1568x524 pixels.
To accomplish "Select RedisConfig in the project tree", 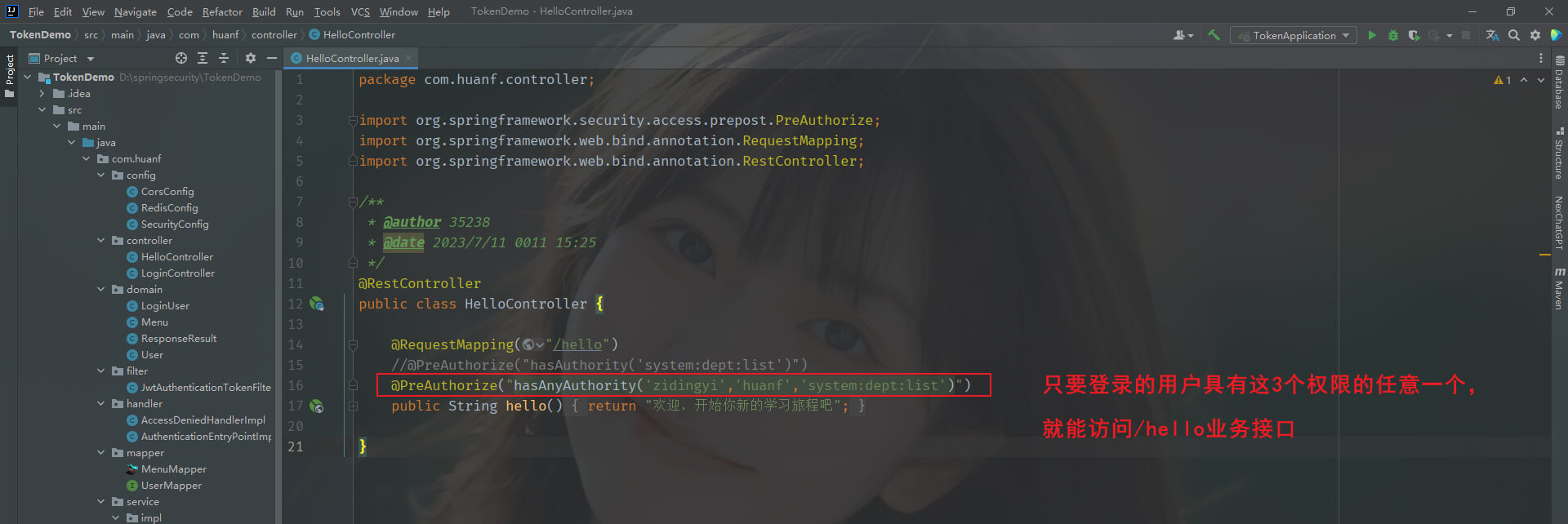I will pyautogui.click(x=169, y=208).
